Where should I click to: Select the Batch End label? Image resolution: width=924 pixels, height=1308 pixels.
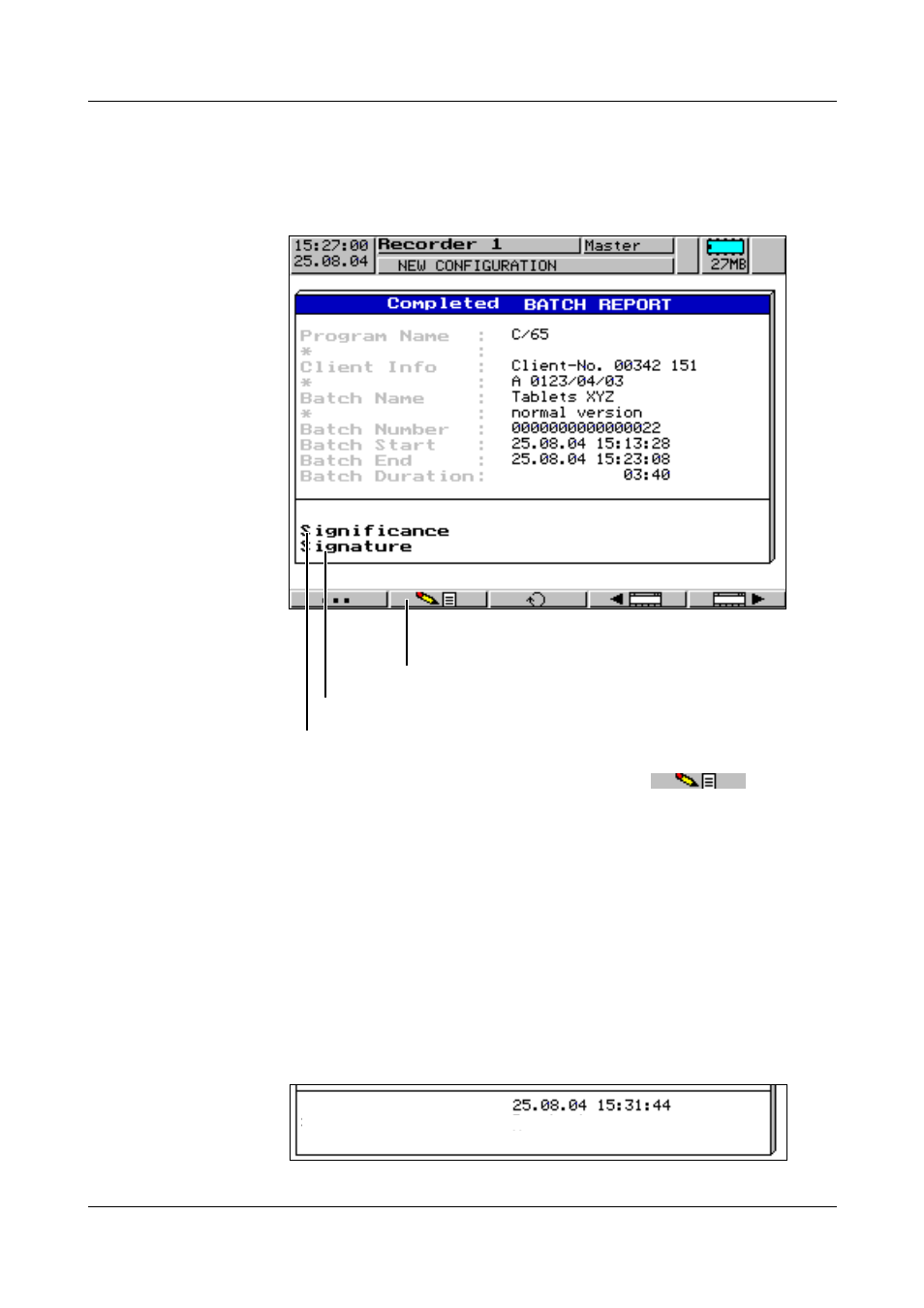coord(355,460)
